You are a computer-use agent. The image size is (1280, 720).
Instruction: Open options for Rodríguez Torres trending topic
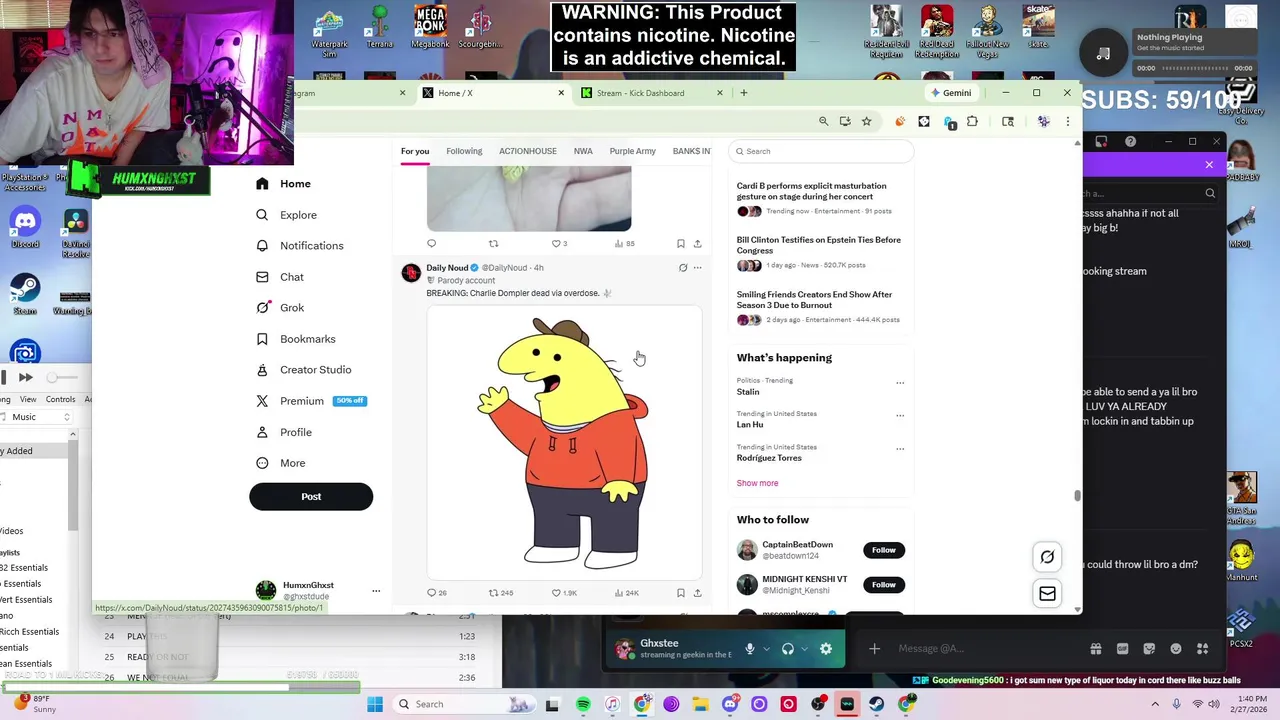click(x=900, y=449)
